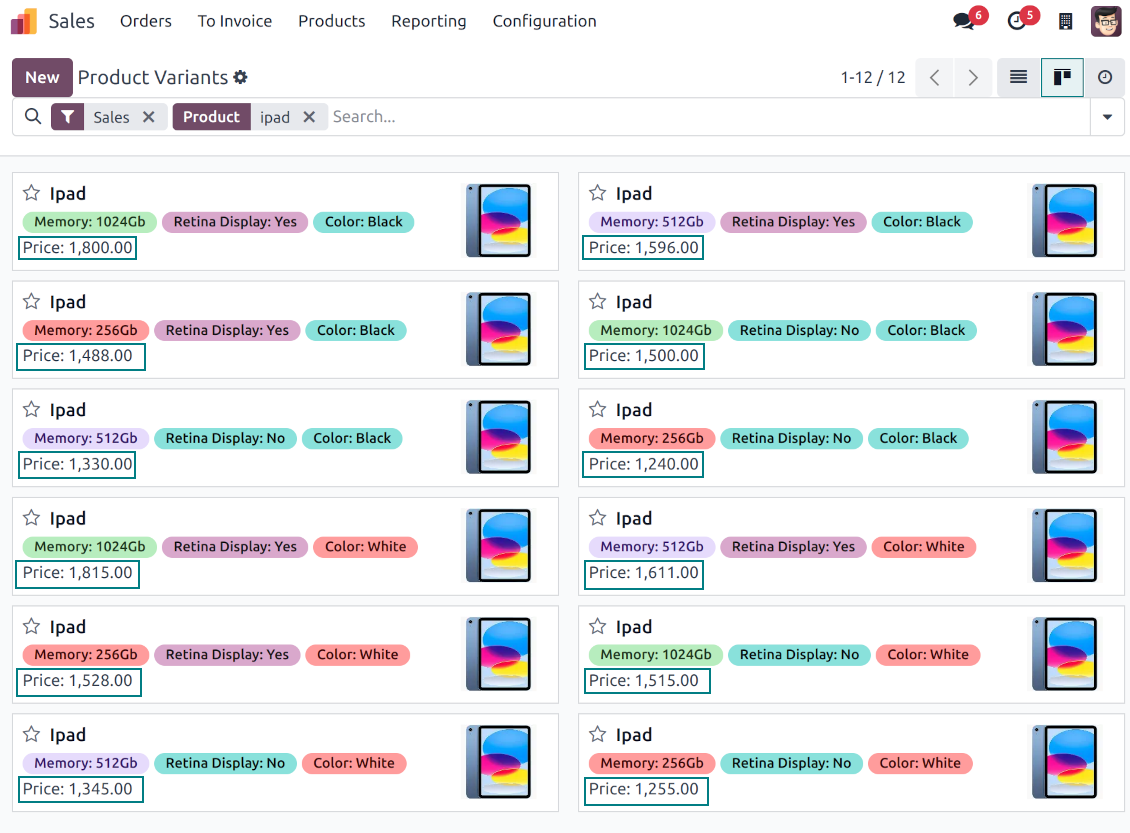Favorite the Ipad priced 1,800.00
Image resolution: width=1130 pixels, height=833 pixels.
pos(31,193)
